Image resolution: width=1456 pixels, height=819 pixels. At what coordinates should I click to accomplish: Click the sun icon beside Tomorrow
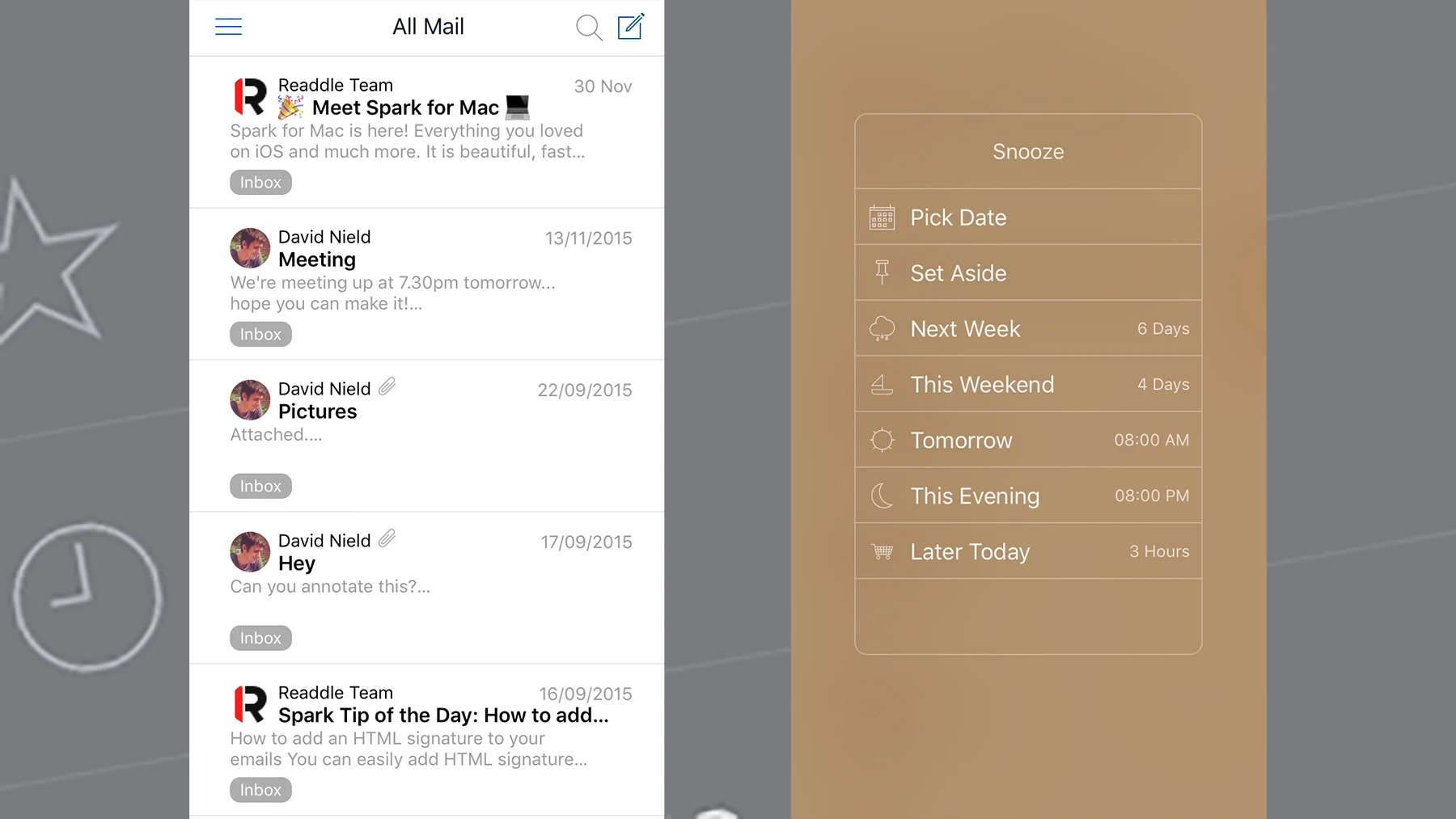[882, 440]
